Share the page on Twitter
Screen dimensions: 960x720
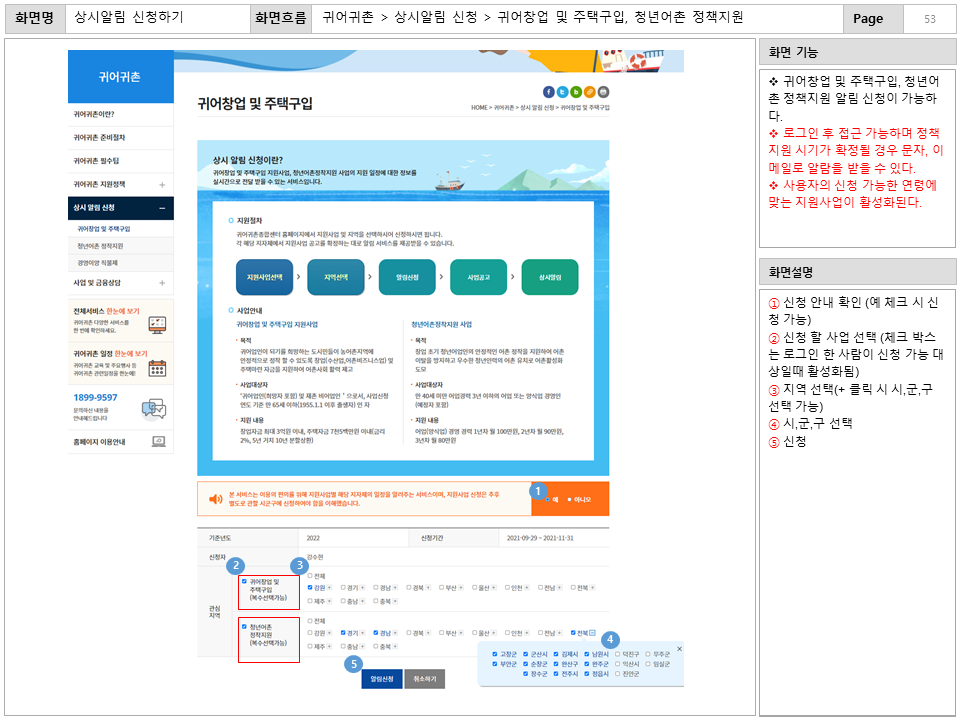(563, 89)
